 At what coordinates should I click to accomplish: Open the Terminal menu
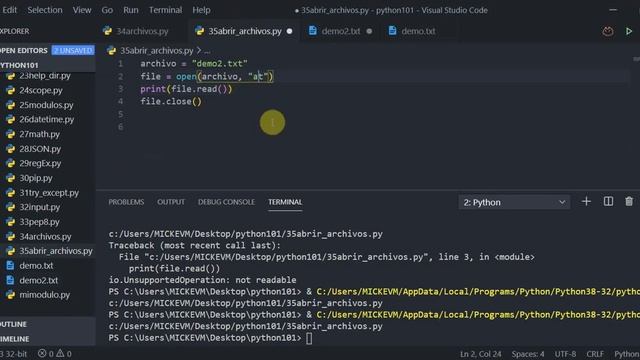point(165,10)
